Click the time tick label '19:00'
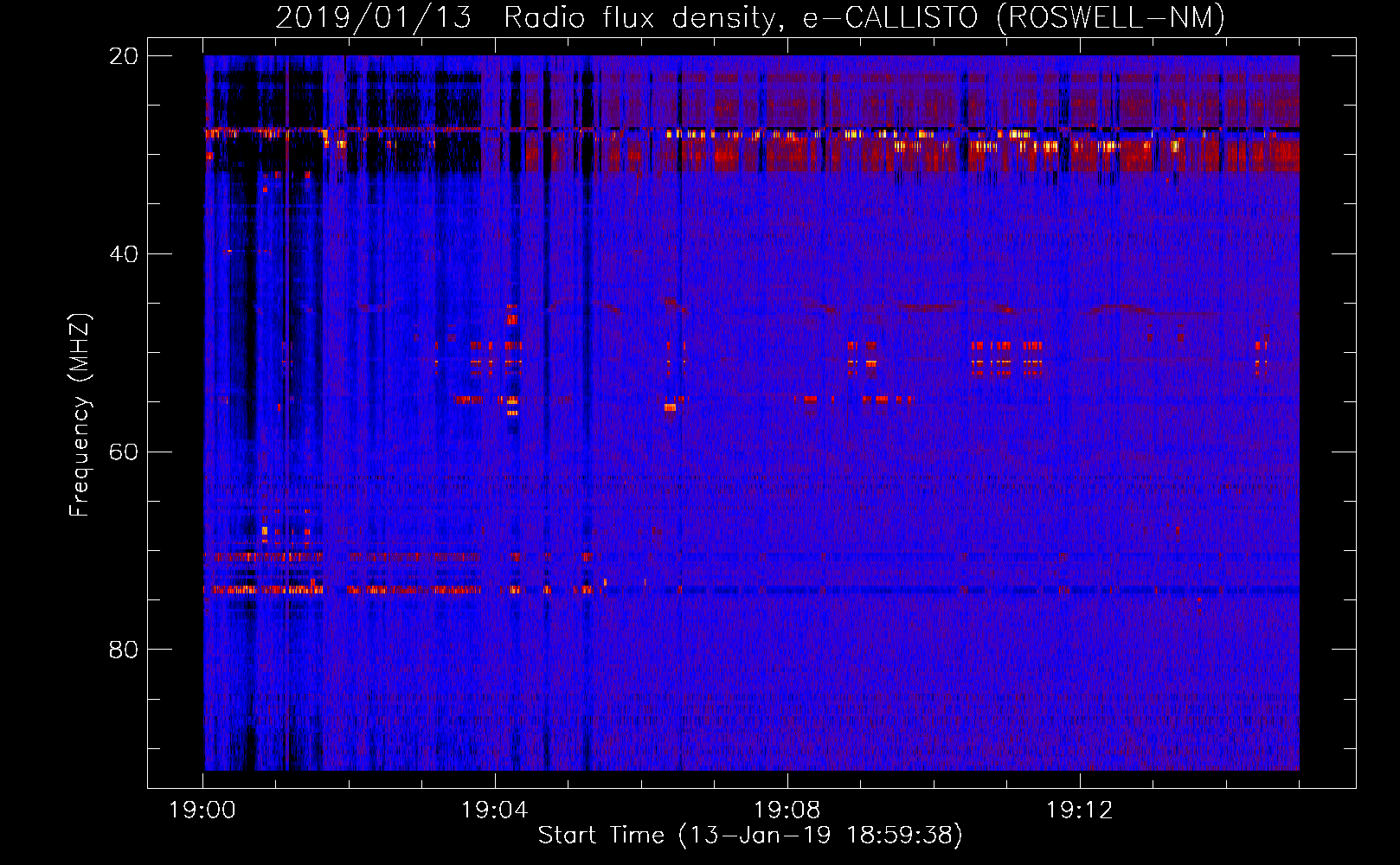 point(202,811)
